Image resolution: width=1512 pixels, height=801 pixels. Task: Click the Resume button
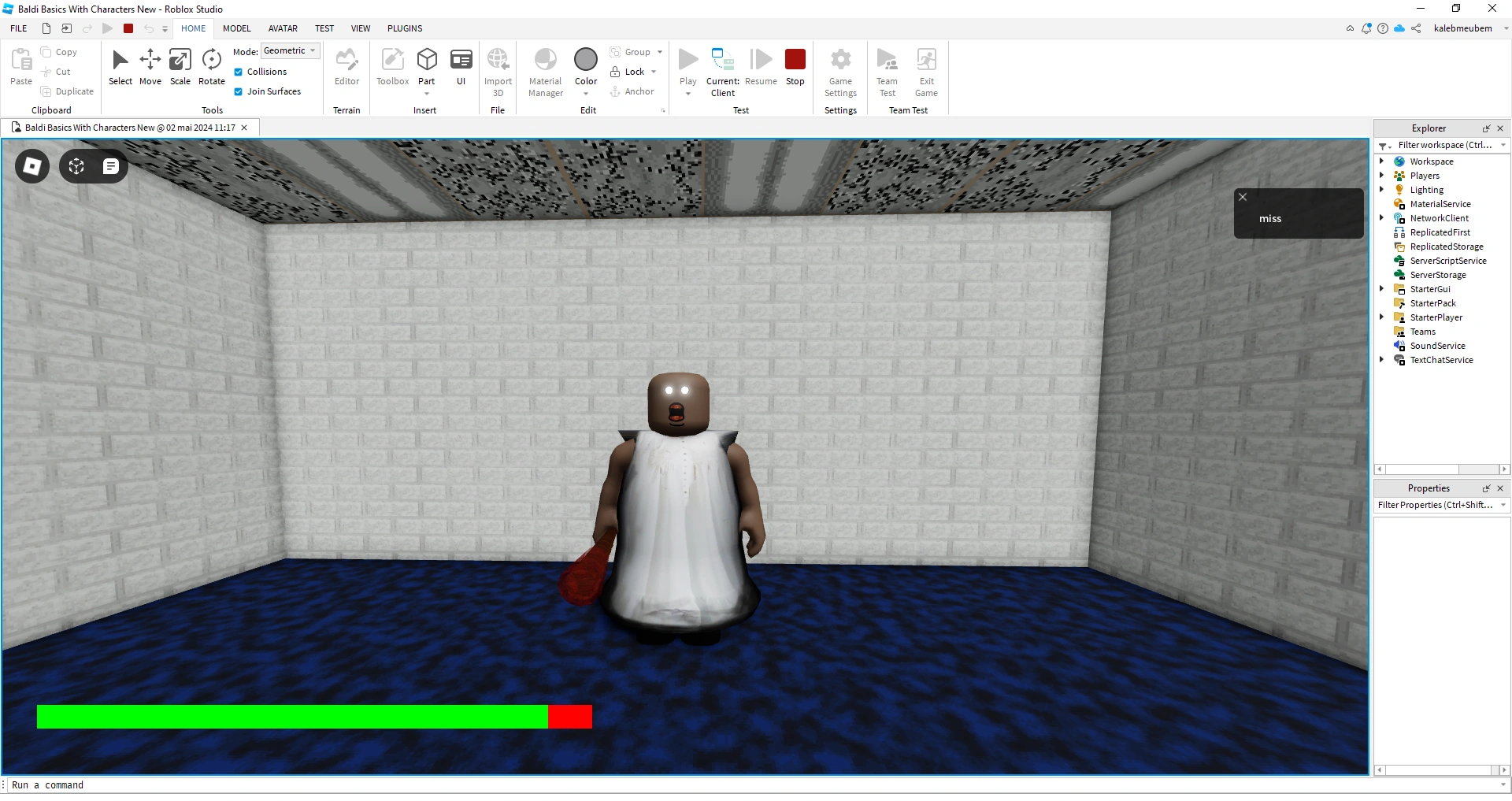coord(761,67)
